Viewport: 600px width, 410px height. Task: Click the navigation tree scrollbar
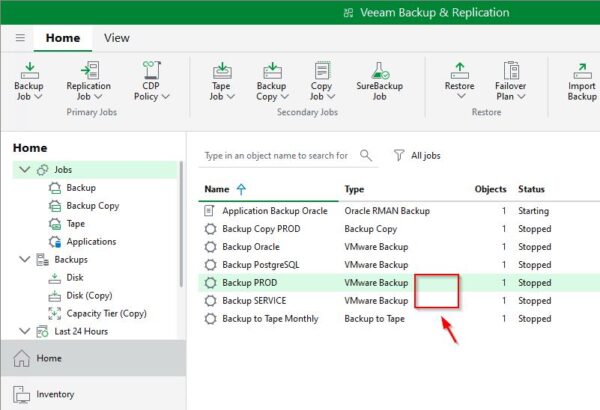pos(181,224)
